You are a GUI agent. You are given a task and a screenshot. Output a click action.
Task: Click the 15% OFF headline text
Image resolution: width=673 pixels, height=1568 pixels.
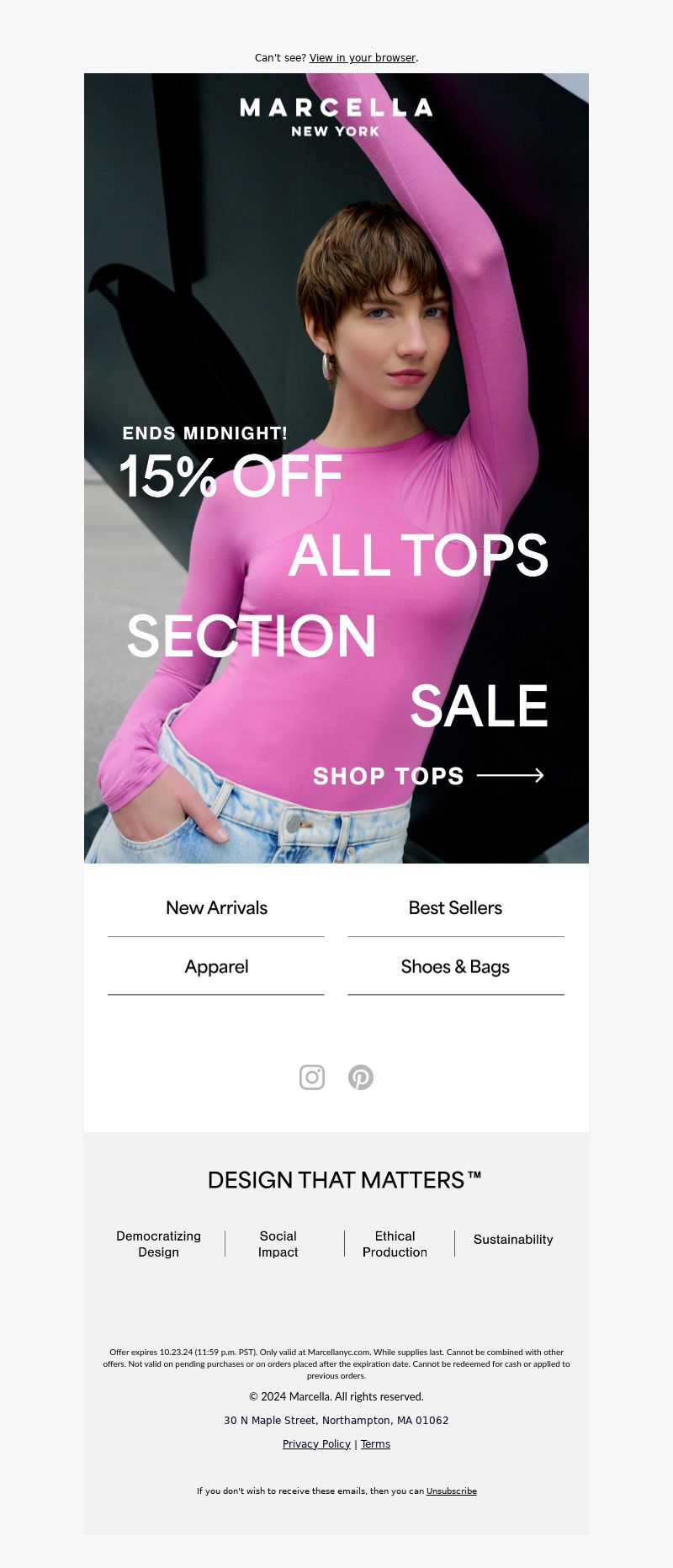click(x=231, y=476)
